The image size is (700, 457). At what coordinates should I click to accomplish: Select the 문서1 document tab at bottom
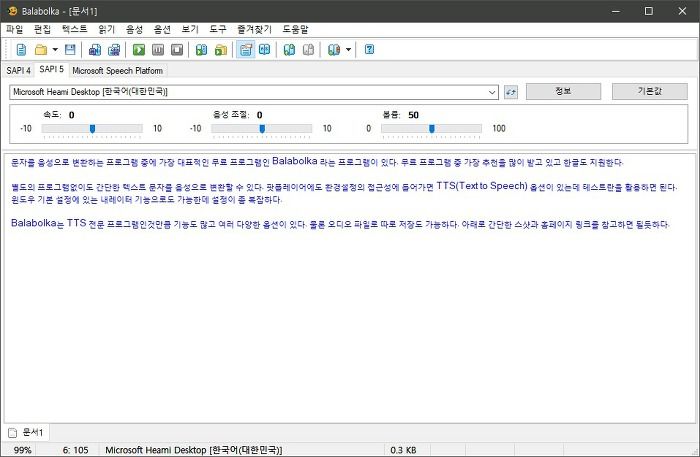click(x=26, y=432)
